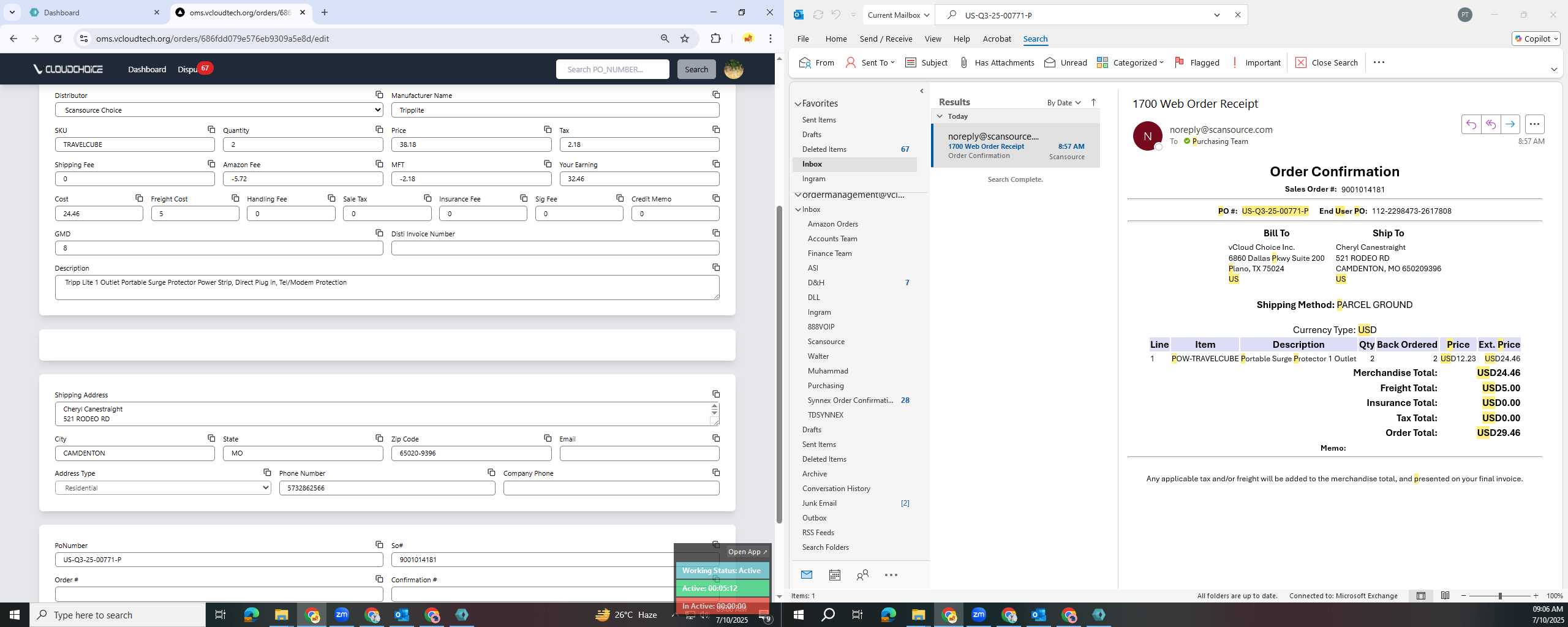Switch to Home ribbon tab
The width and height of the screenshot is (1568, 627).
[x=835, y=39]
